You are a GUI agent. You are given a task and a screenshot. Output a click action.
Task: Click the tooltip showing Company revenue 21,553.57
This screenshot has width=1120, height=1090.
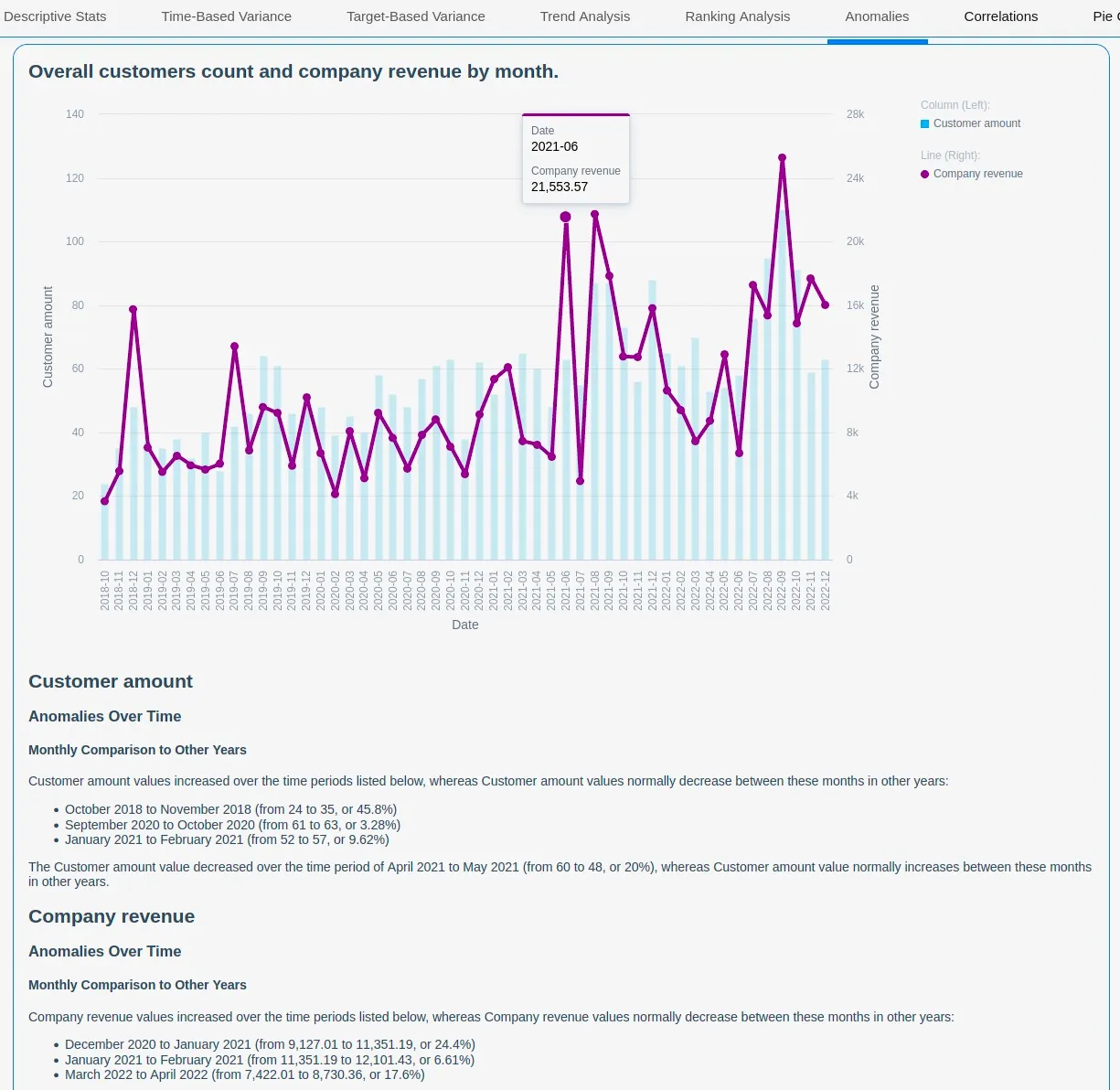[575, 157]
